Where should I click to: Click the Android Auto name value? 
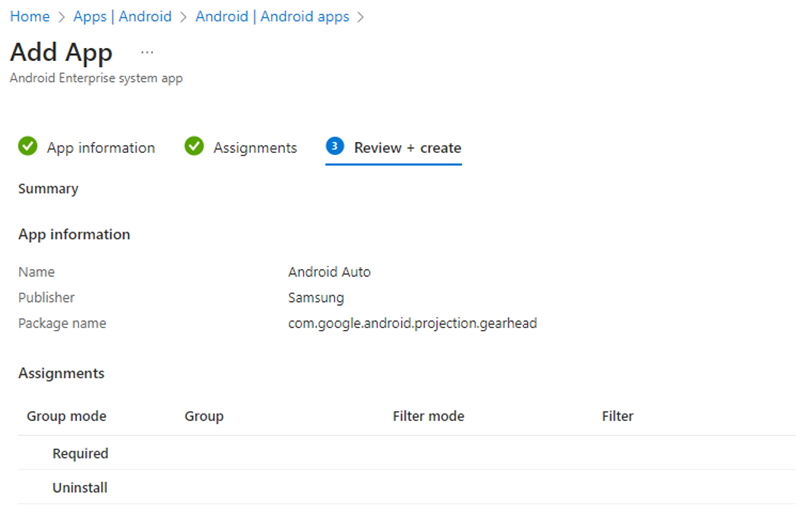click(329, 272)
